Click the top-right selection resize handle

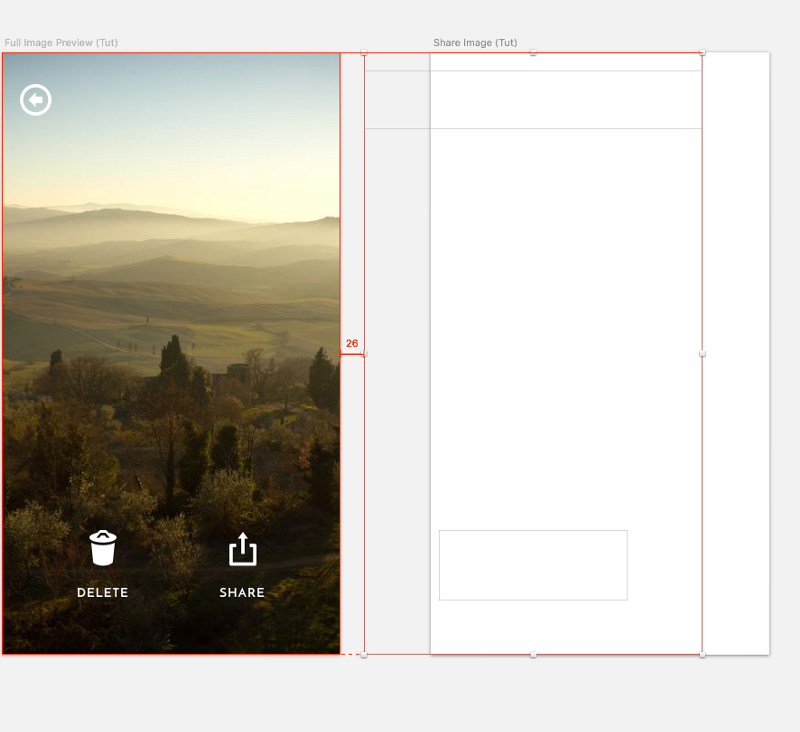[x=702, y=53]
